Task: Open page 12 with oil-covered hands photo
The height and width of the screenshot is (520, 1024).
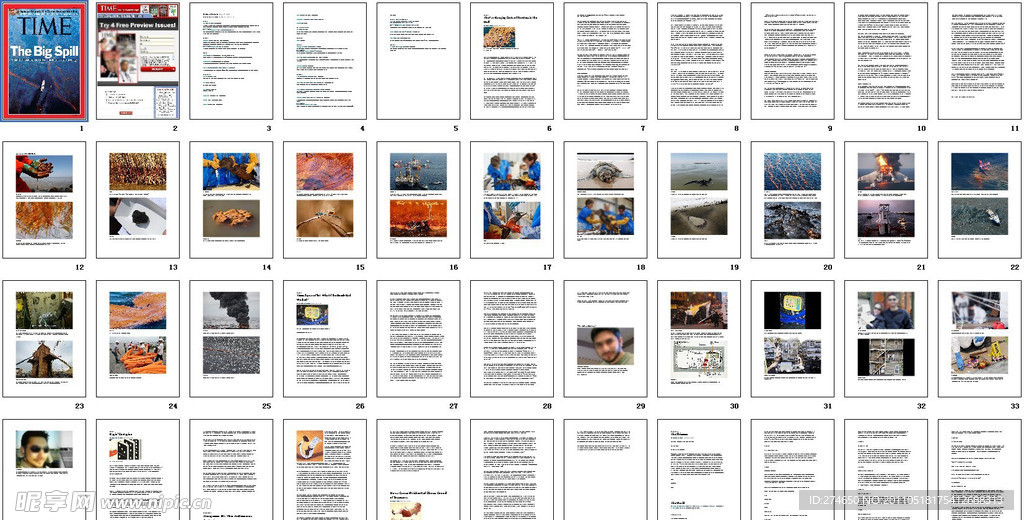Action: (44, 199)
